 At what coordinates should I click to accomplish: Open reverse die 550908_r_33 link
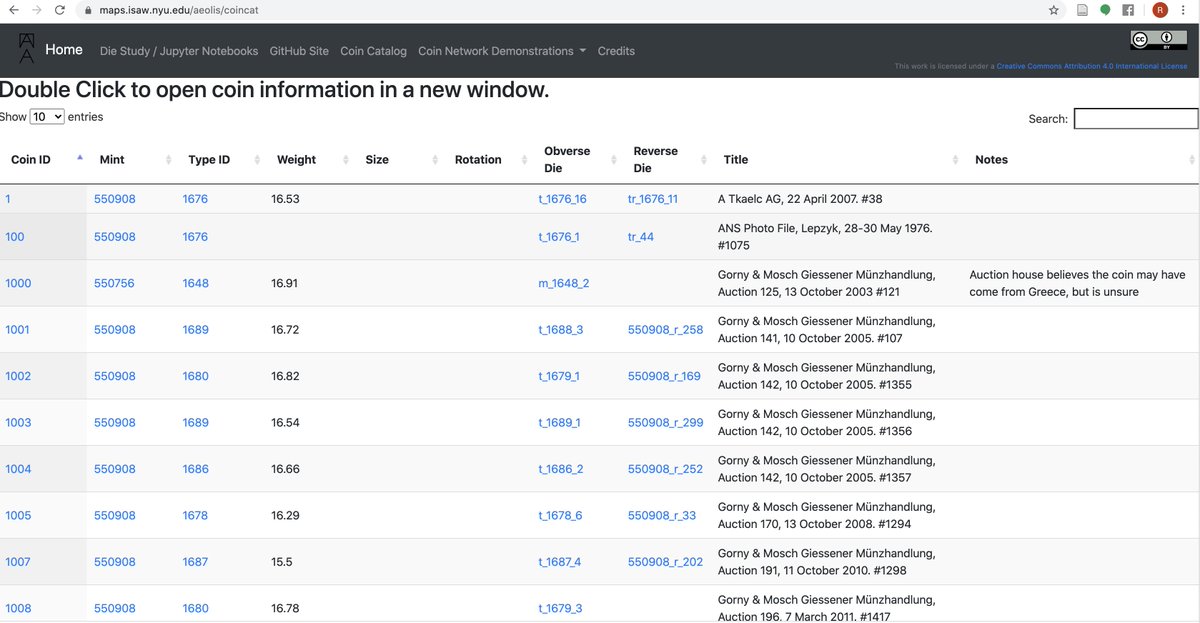662,515
